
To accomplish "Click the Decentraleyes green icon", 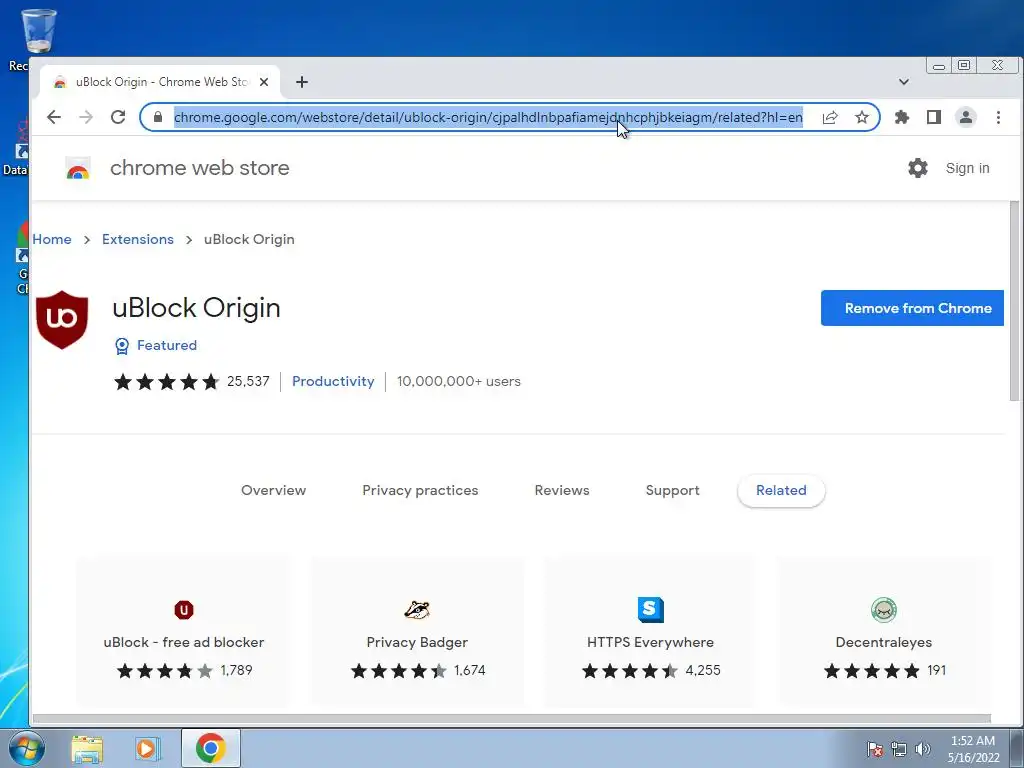I will [x=884, y=610].
